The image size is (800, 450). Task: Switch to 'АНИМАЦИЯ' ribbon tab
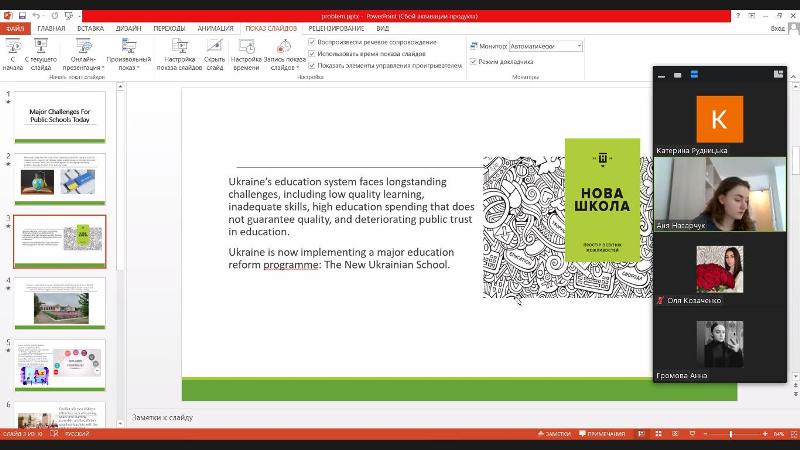(215, 29)
